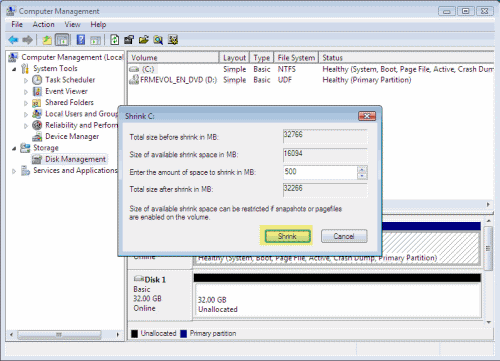Click the magnifier Find toolbar icon

tap(158, 40)
